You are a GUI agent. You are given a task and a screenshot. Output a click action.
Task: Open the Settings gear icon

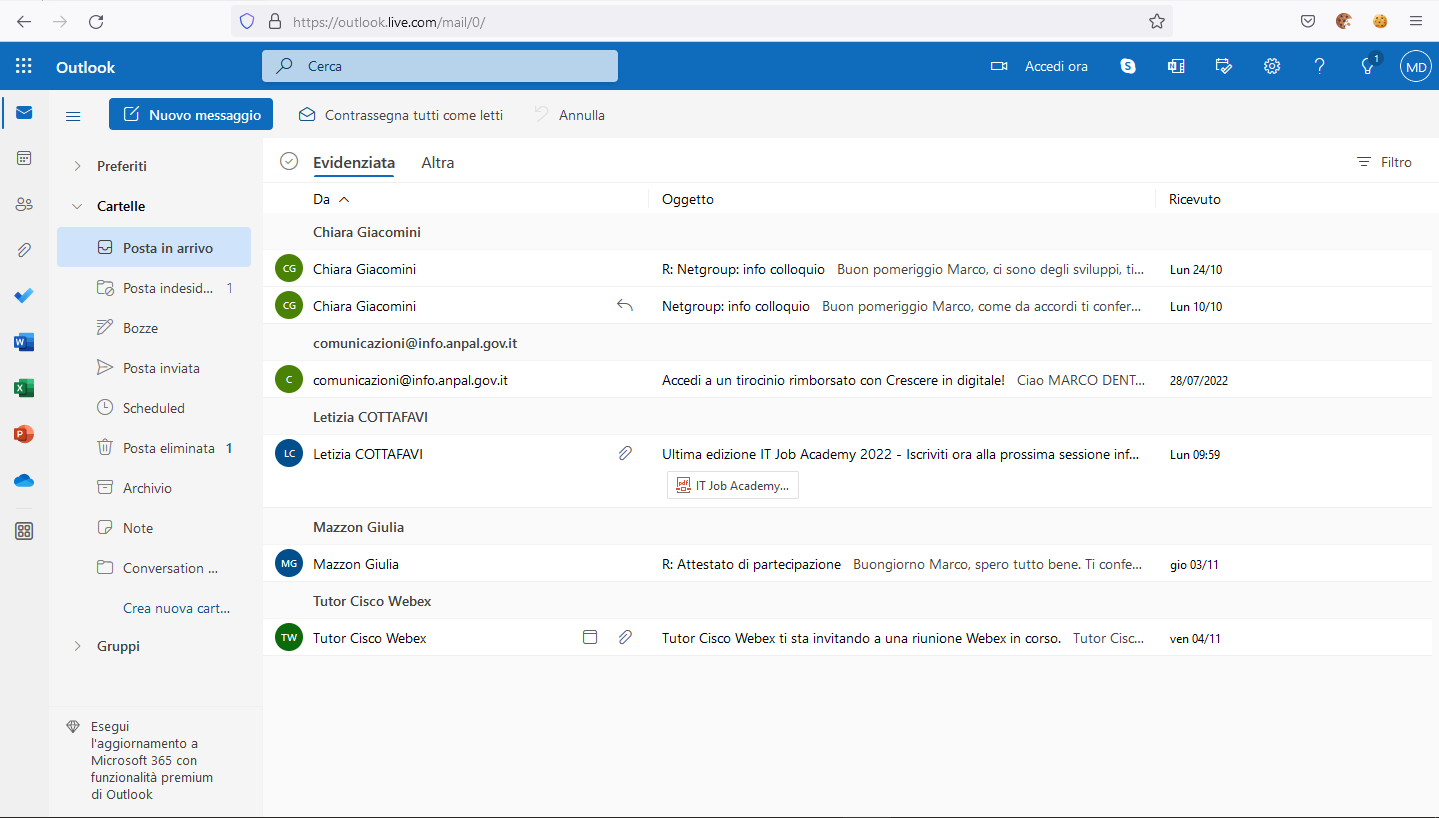(1272, 66)
